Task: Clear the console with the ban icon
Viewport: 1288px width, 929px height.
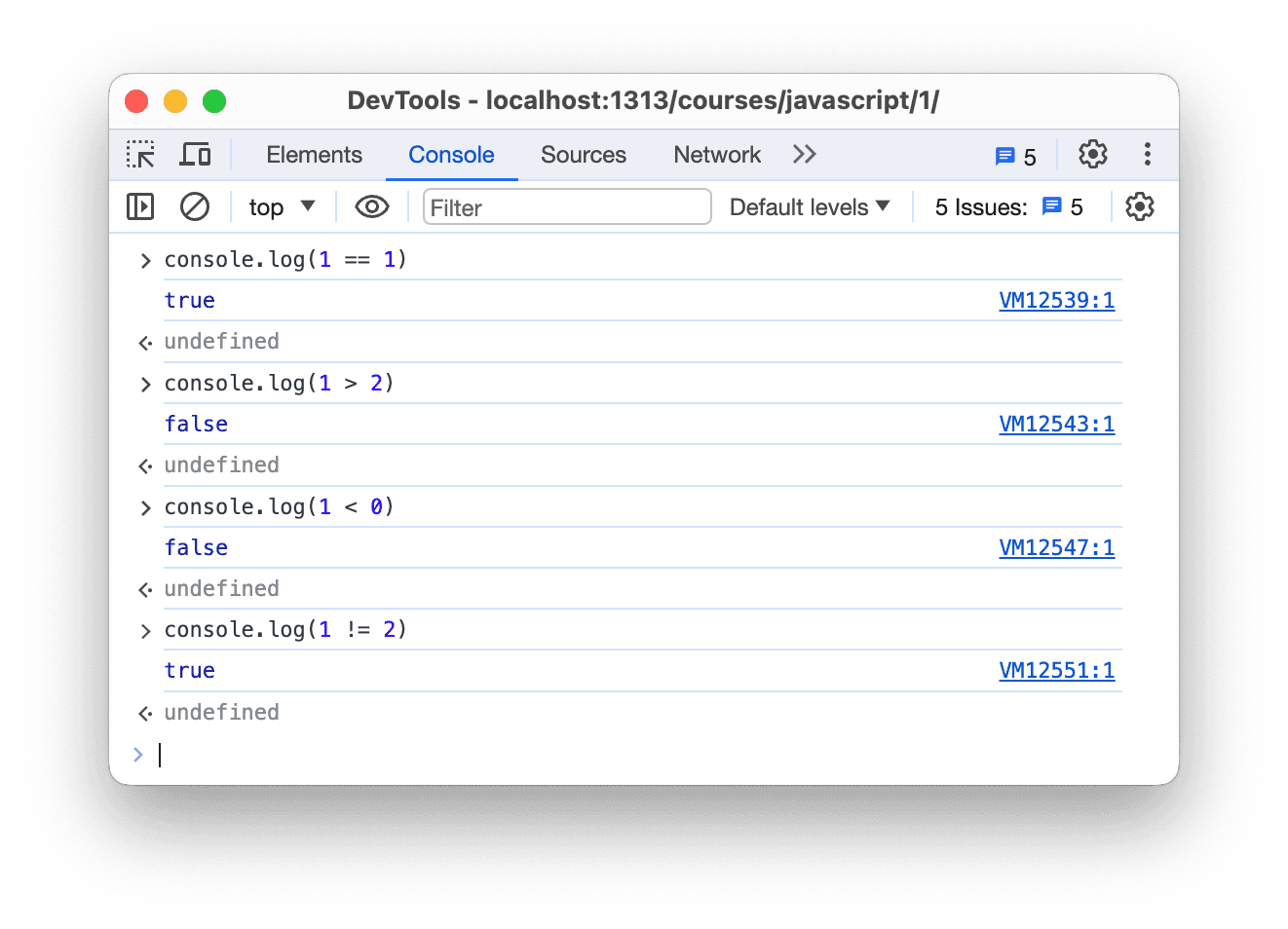Action: point(195,206)
